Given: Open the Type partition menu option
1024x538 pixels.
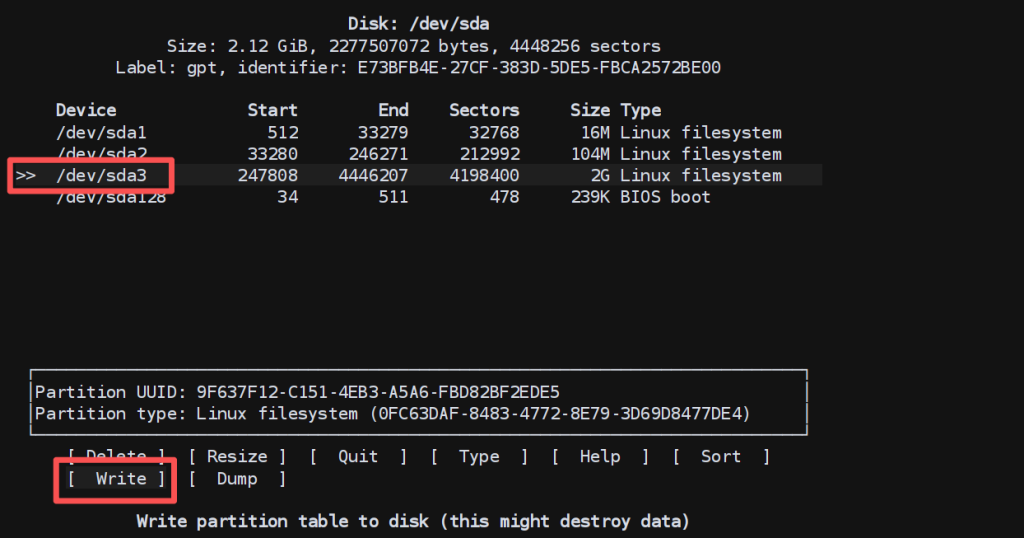Looking at the screenshot, I should [x=479, y=456].
